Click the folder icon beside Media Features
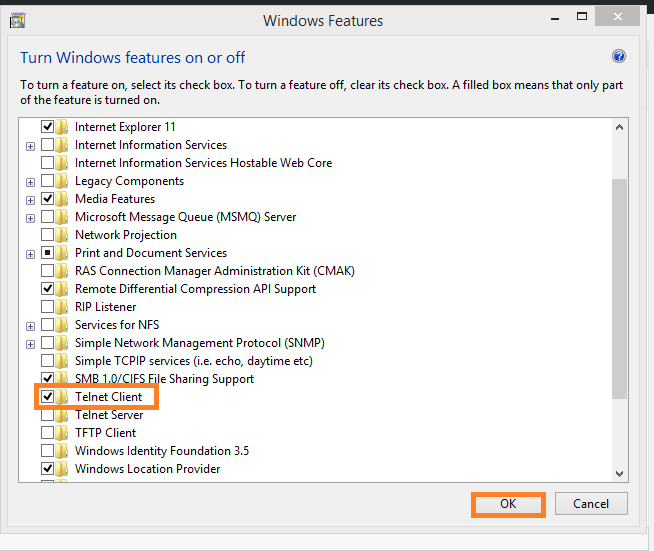 pyautogui.click(x=62, y=199)
